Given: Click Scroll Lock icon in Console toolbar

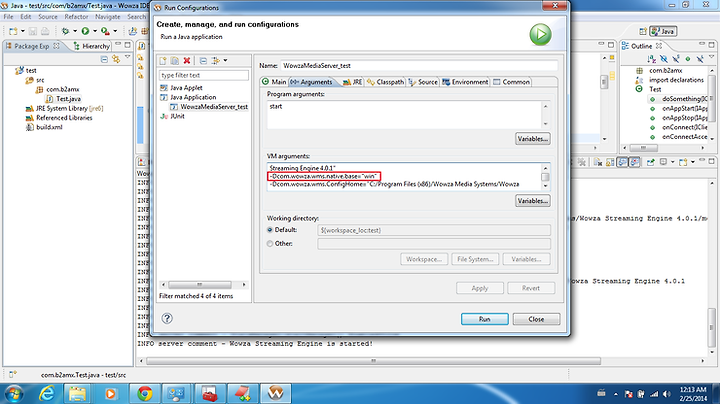Looking at the screenshot, I should coord(610,162).
